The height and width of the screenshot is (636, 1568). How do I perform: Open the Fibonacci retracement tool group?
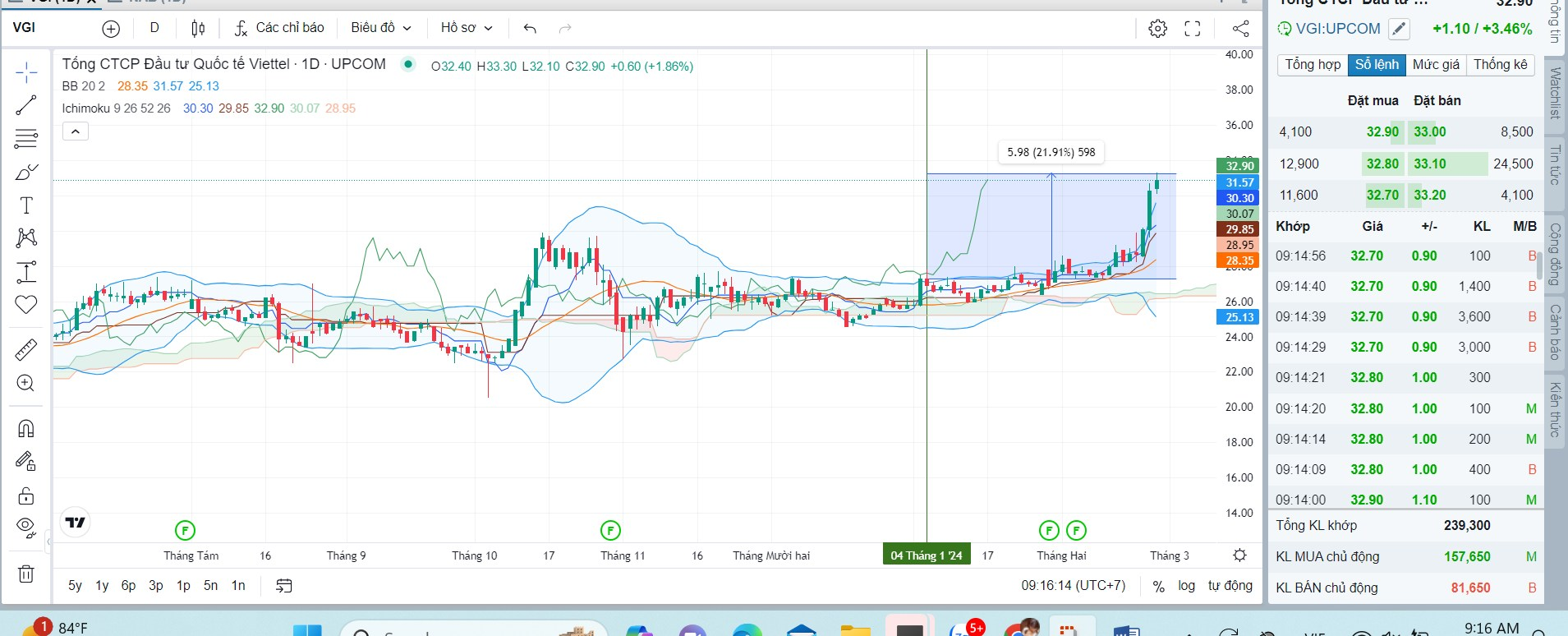click(26, 138)
